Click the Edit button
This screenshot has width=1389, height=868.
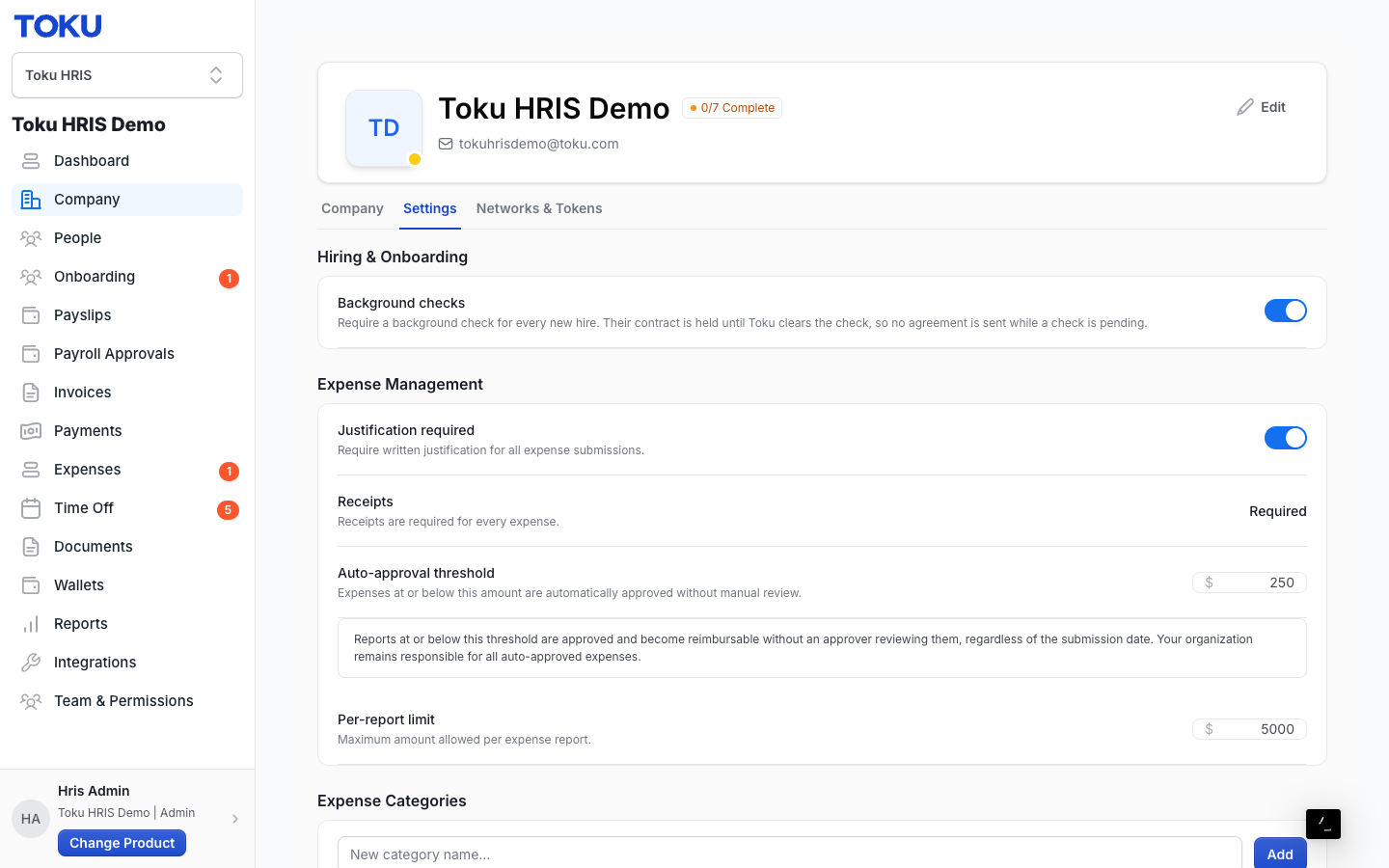coord(1262,107)
